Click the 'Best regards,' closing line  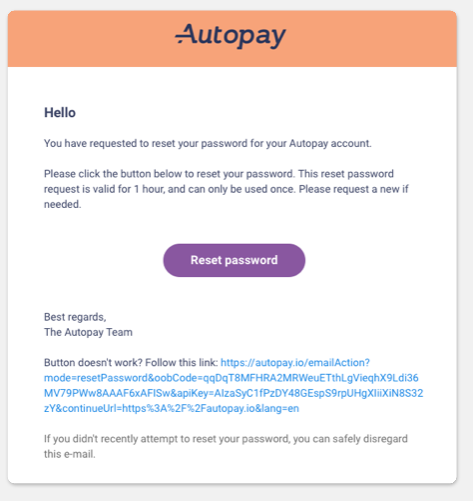(x=75, y=317)
